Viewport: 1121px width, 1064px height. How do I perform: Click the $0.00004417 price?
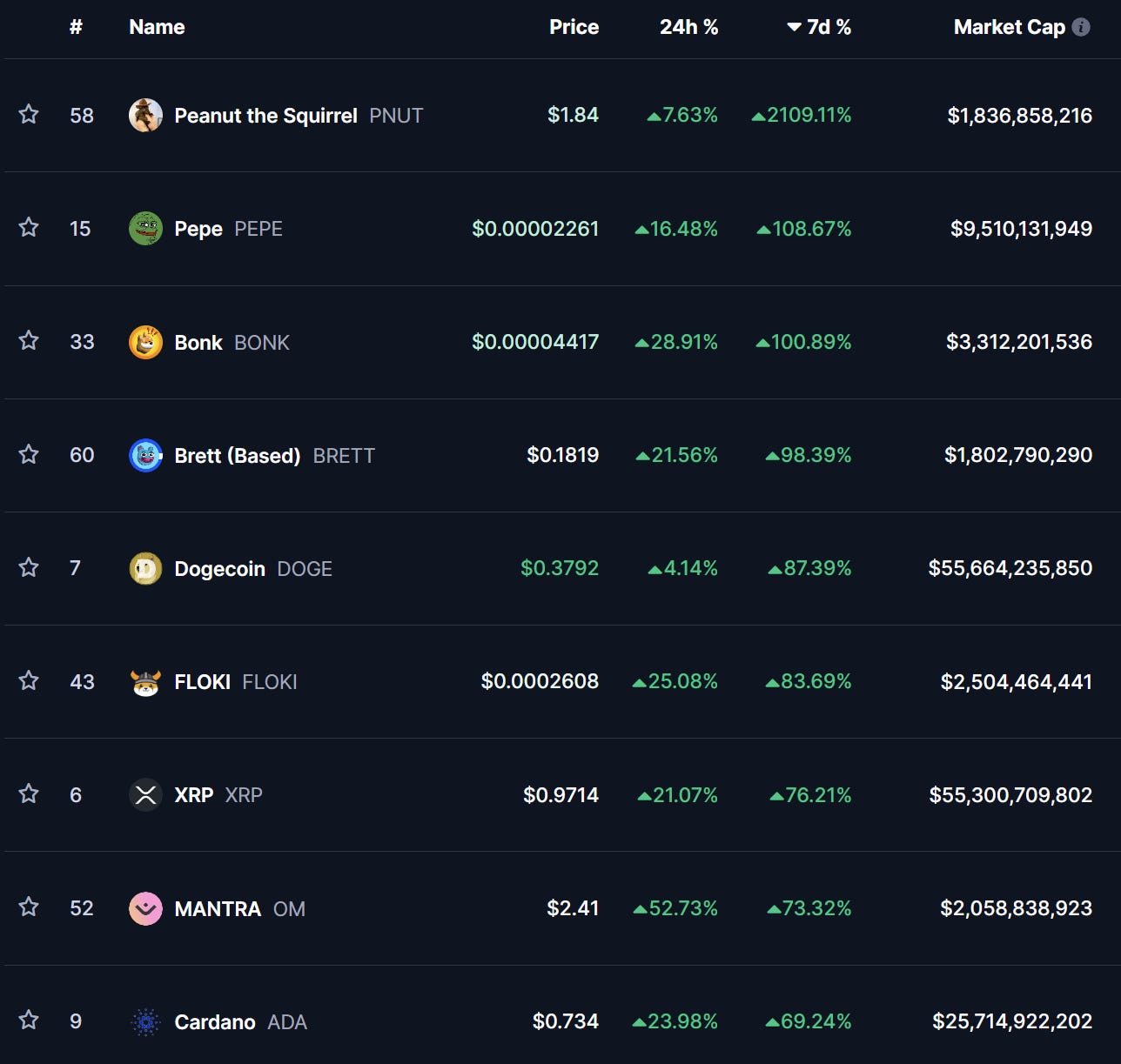(x=535, y=342)
